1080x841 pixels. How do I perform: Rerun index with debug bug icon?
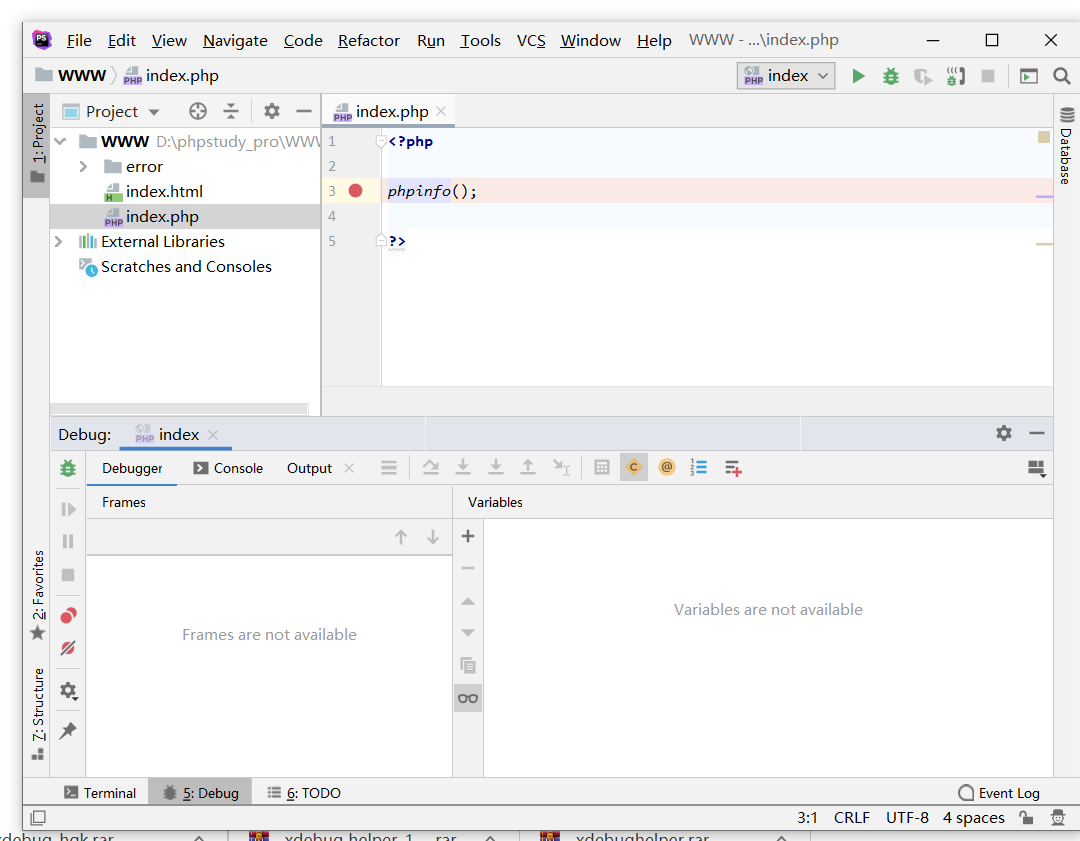click(x=68, y=468)
